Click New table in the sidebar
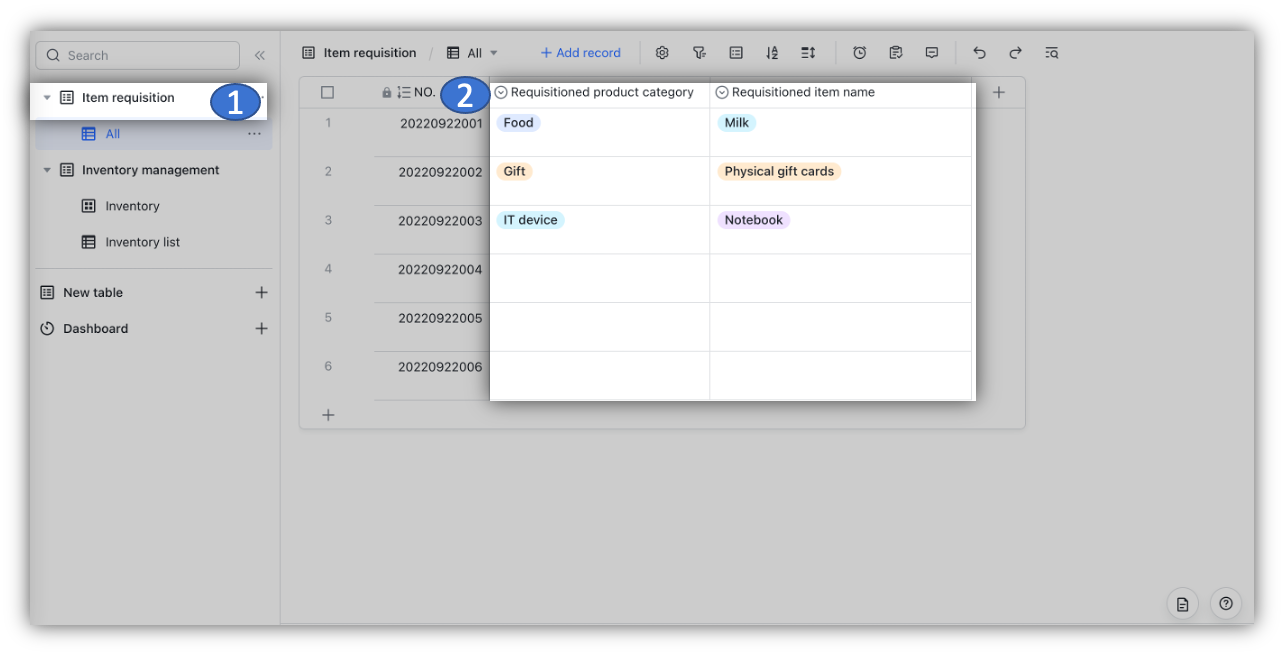1284x656 pixels. (92, 292)
